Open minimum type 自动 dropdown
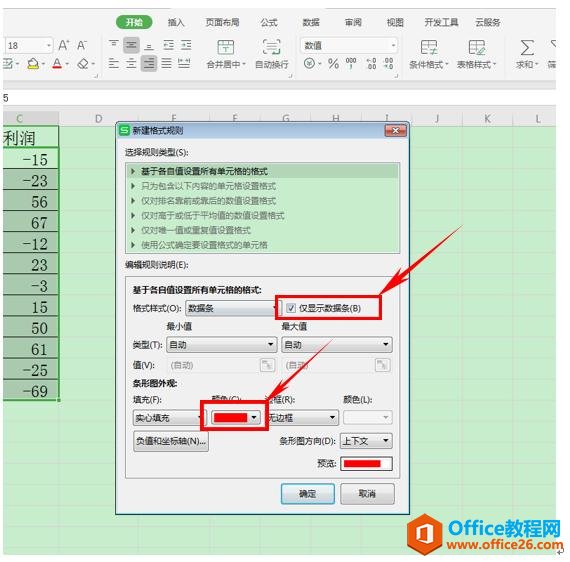570x562 pixels. [x=221, y=345]
